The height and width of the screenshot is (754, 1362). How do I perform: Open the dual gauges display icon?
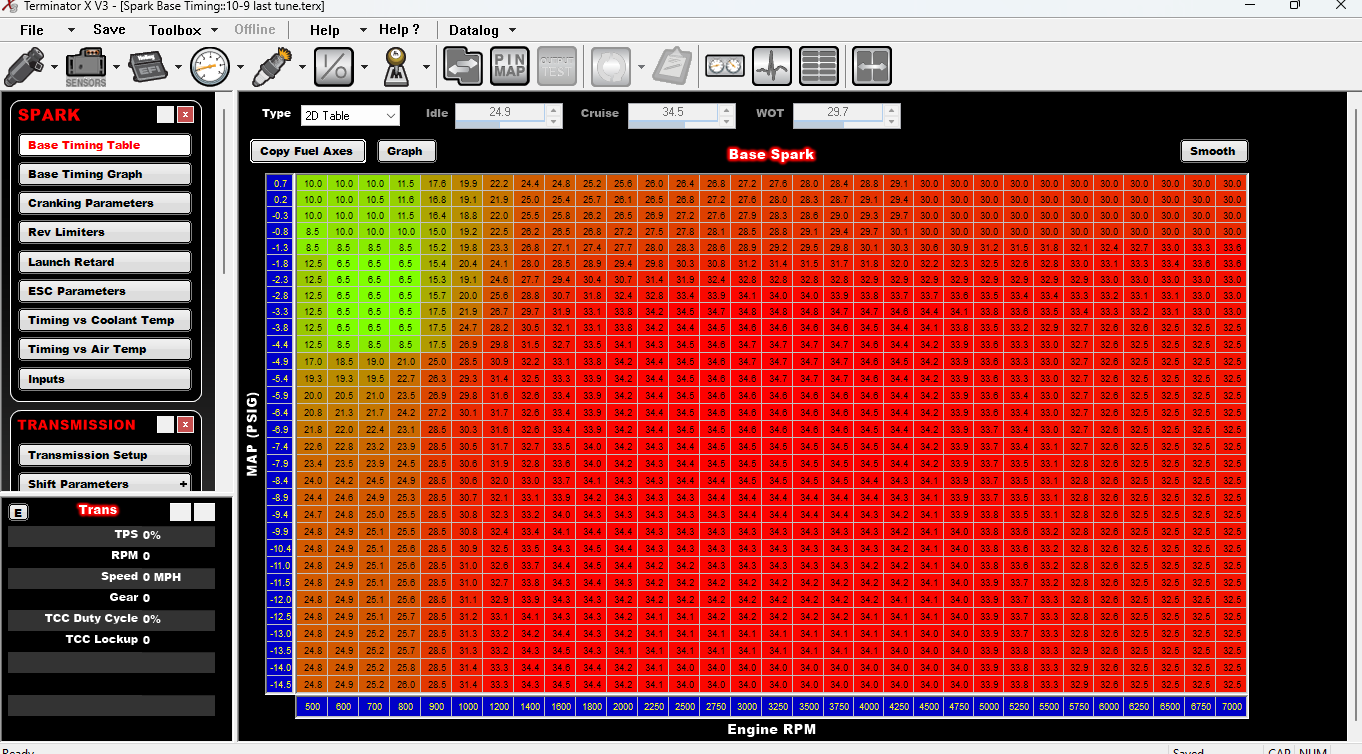(x=725, y=67)
